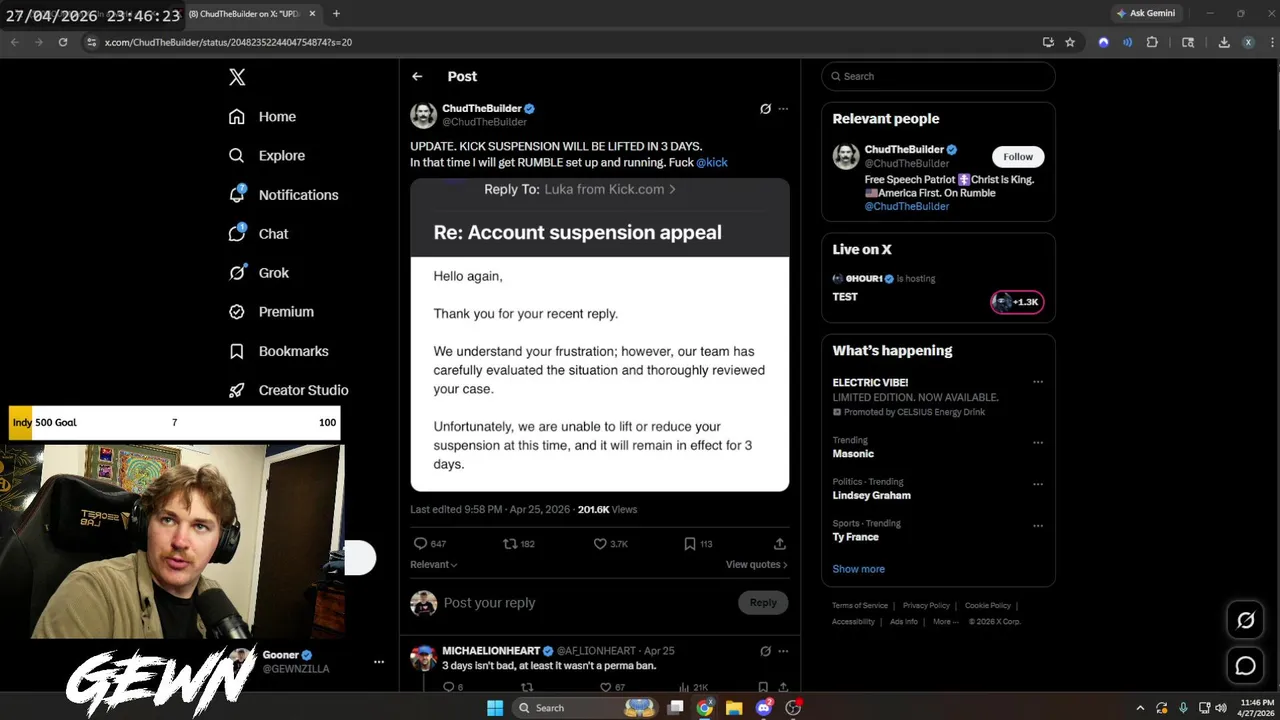Open Creator Studio in the sidebar
Viewport: 1280px width, 720px height.
(x=288, y=390)
